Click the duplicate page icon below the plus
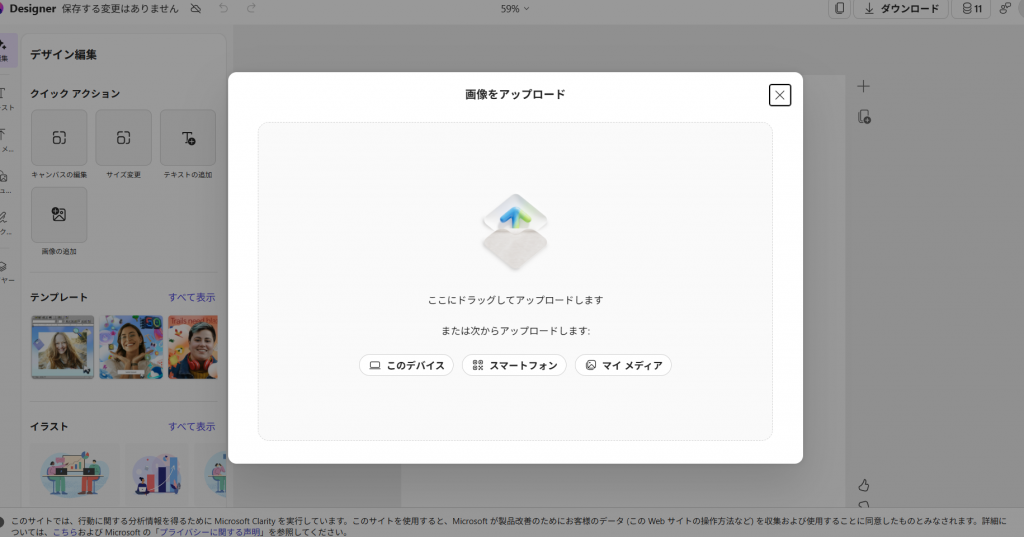 (x=864, y=117)
